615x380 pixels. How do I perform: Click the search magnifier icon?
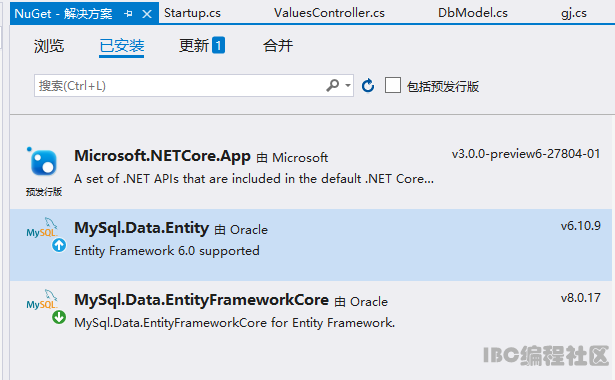tap(333, 85)
